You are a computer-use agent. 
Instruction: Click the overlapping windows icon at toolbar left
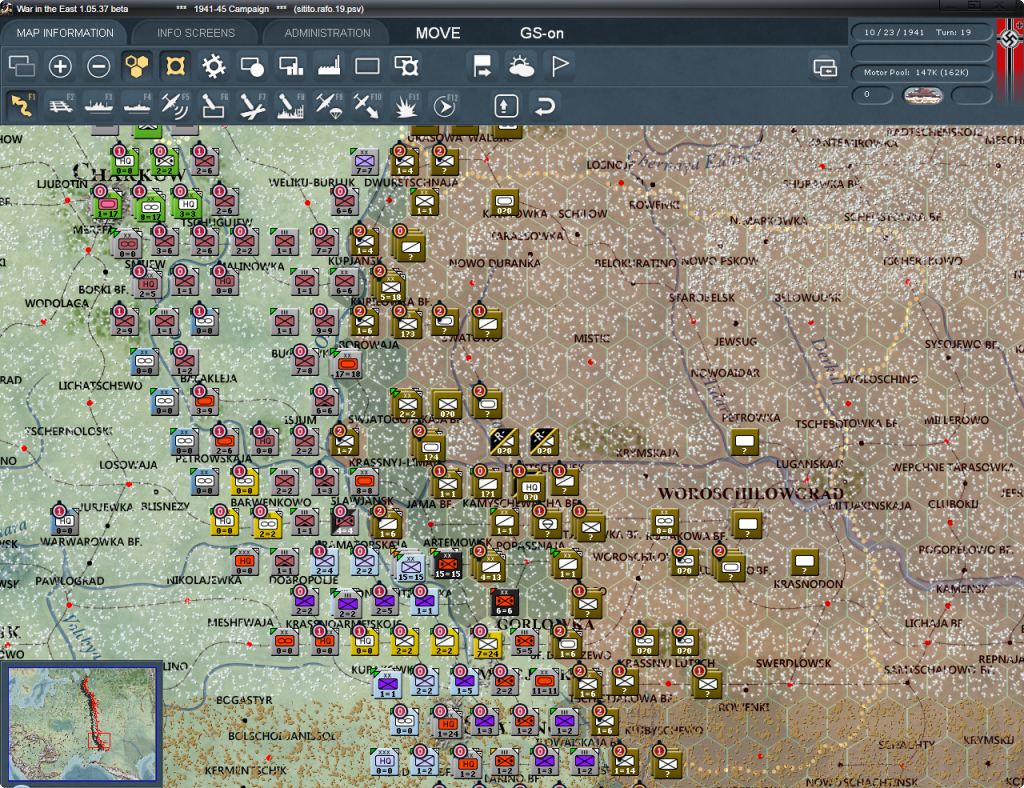point(22,66)
